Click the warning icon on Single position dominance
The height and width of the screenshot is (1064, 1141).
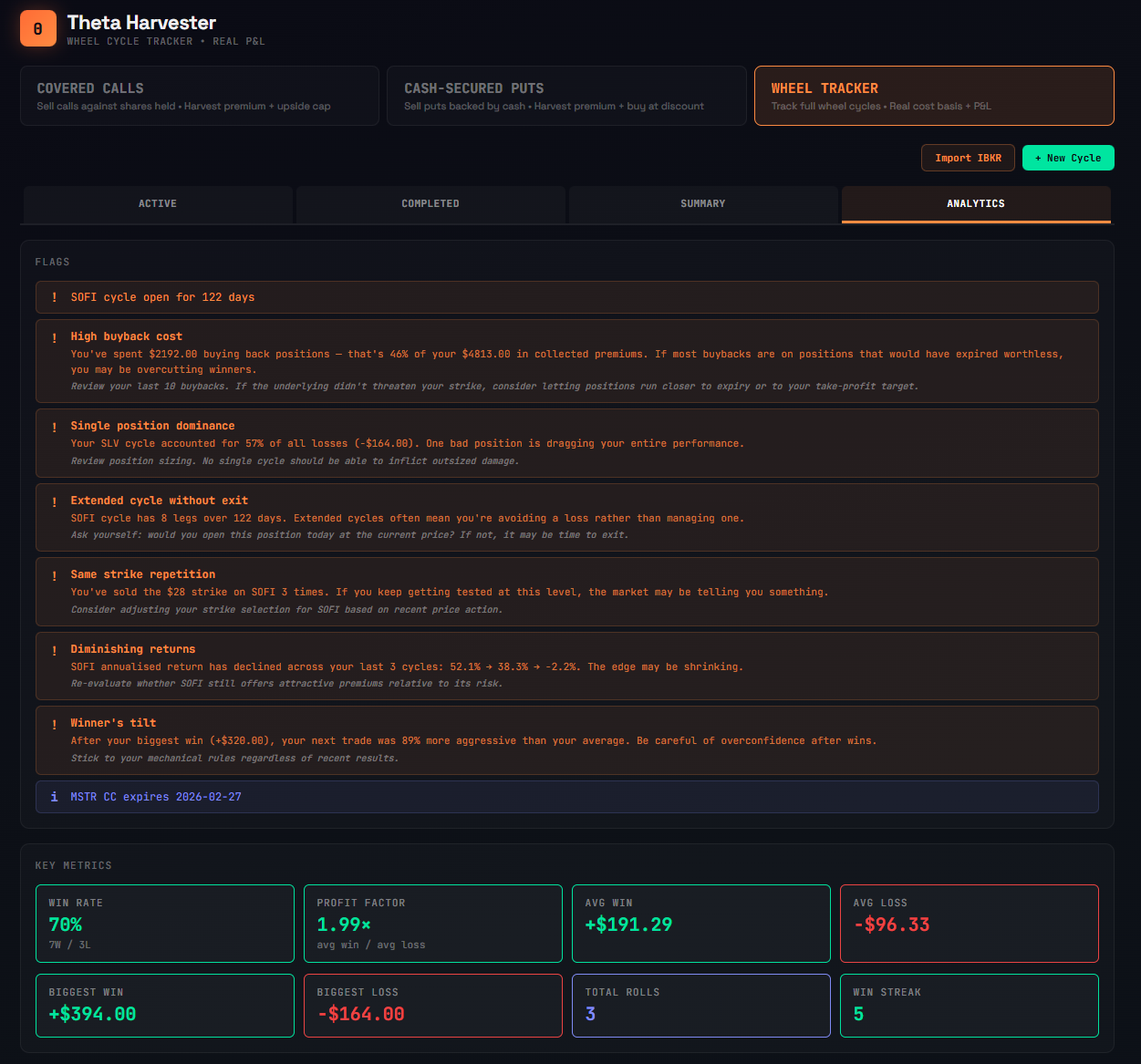[x=54, y=426]
